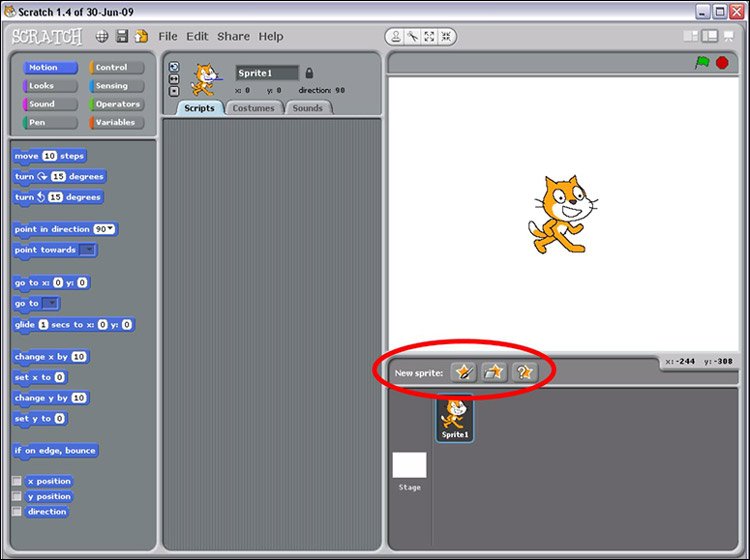The width and height of the screenshot is (750, 560).
Task: Switch to the Scripts tab
Action: click(199, 108)
